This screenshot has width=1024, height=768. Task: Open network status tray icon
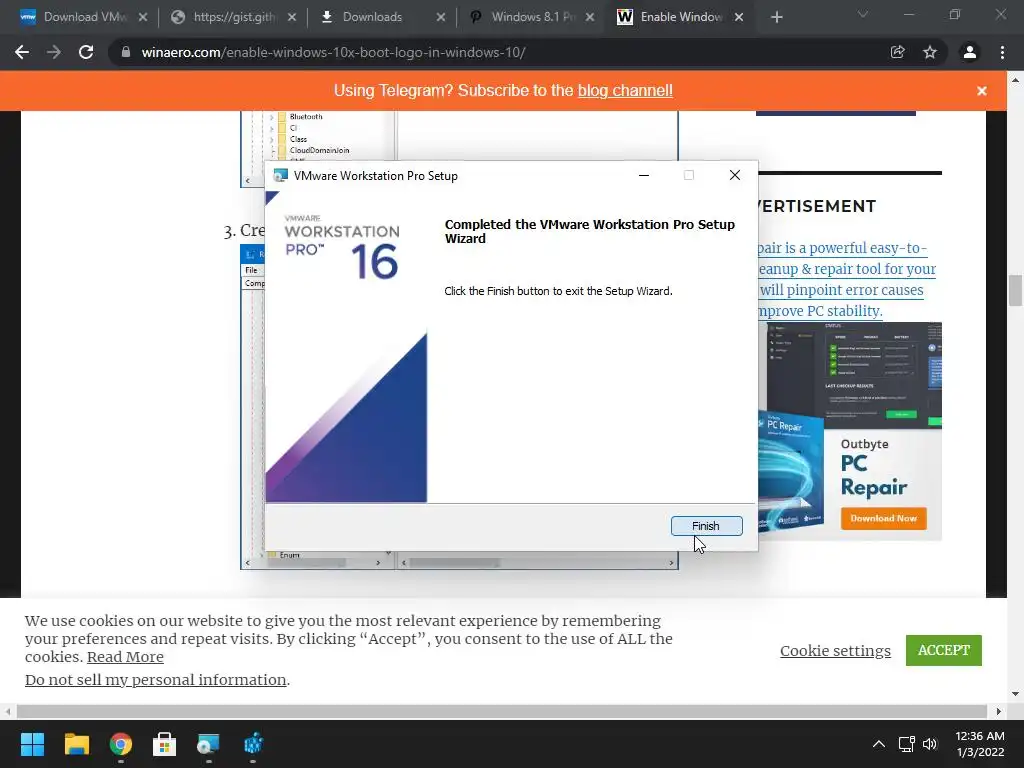pos(906,744)
